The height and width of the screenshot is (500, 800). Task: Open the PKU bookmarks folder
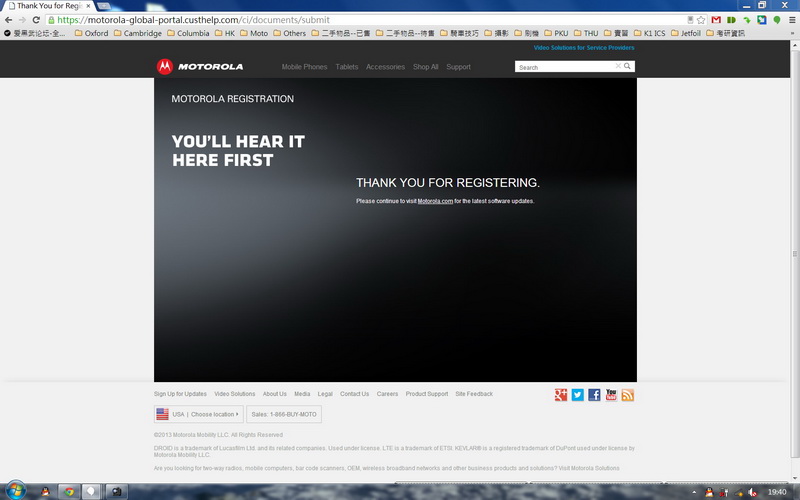coord(556,33)
